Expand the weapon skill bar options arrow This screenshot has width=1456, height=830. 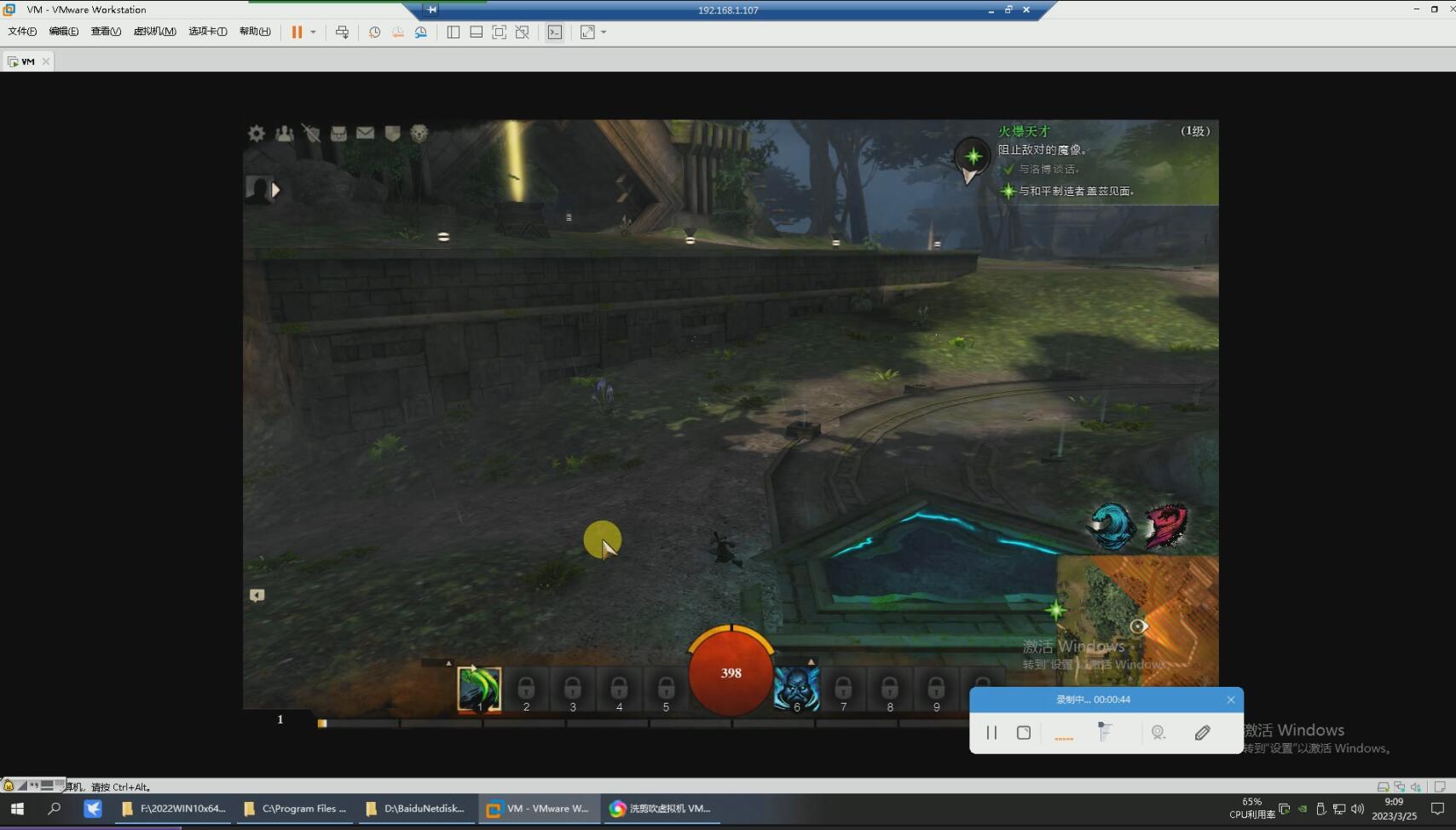[448, 662]
